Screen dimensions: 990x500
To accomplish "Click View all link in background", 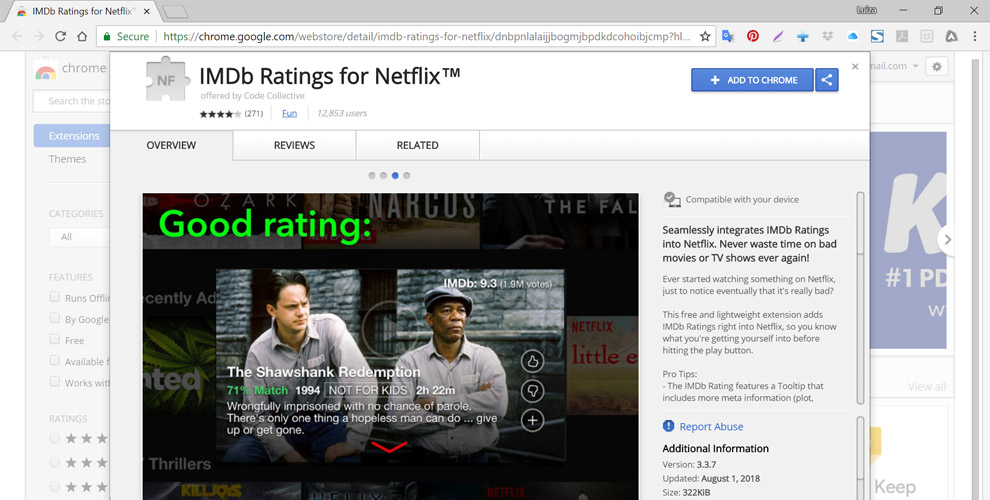I will [x=926, y=386].
